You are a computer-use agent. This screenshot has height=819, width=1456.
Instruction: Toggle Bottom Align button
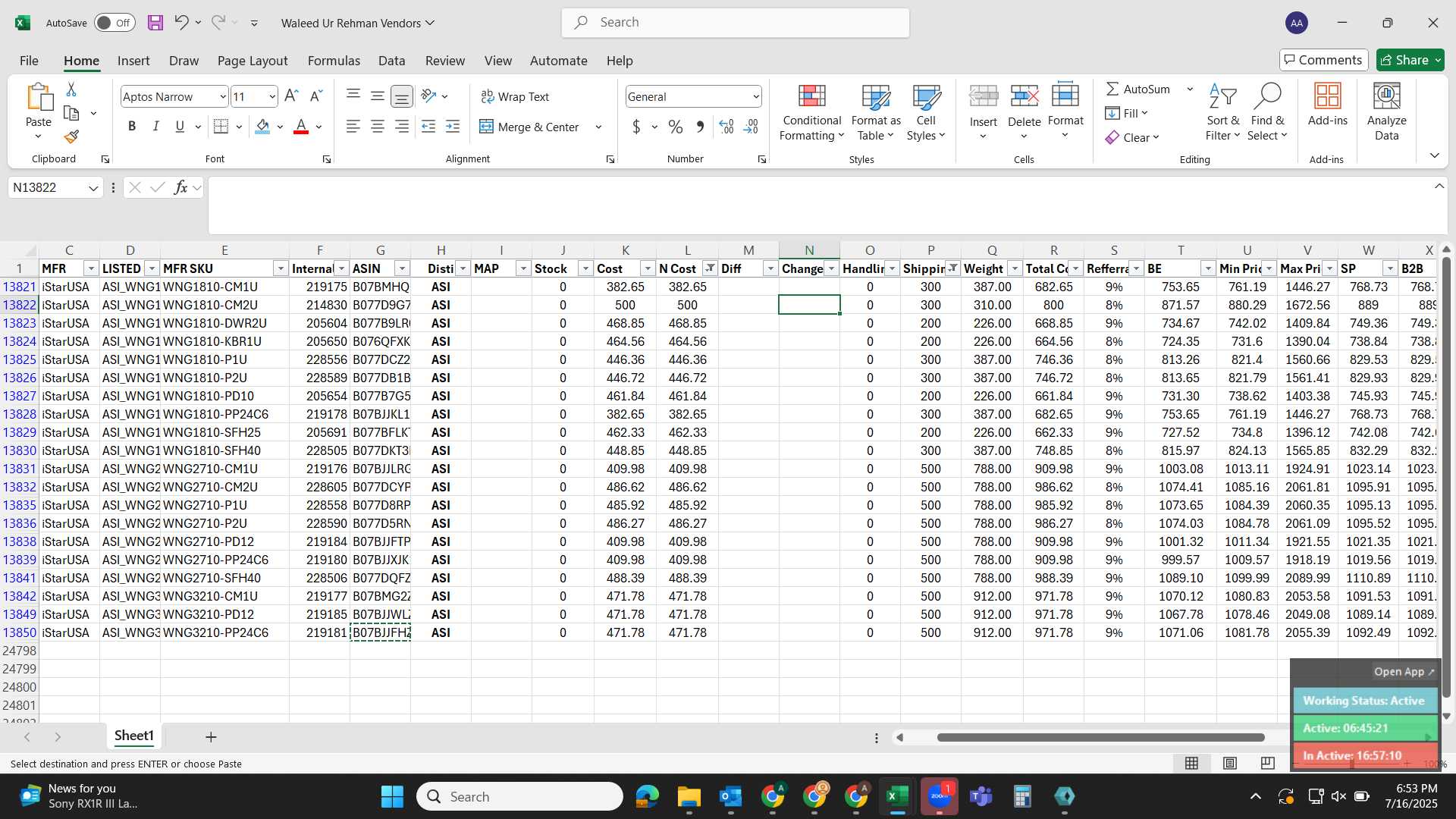point(401,96)
